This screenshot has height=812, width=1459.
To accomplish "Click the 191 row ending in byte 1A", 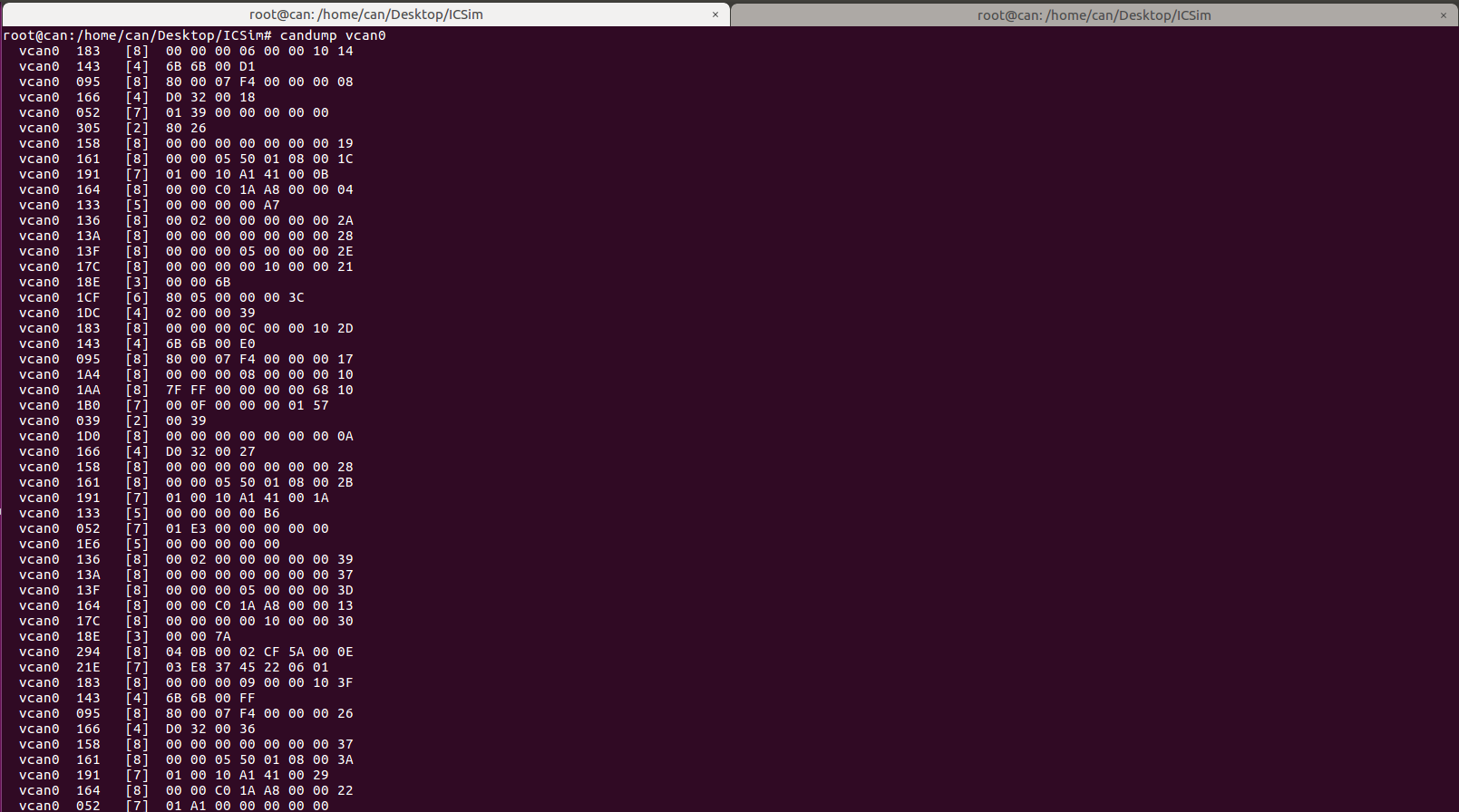I will tap(174, 498).
